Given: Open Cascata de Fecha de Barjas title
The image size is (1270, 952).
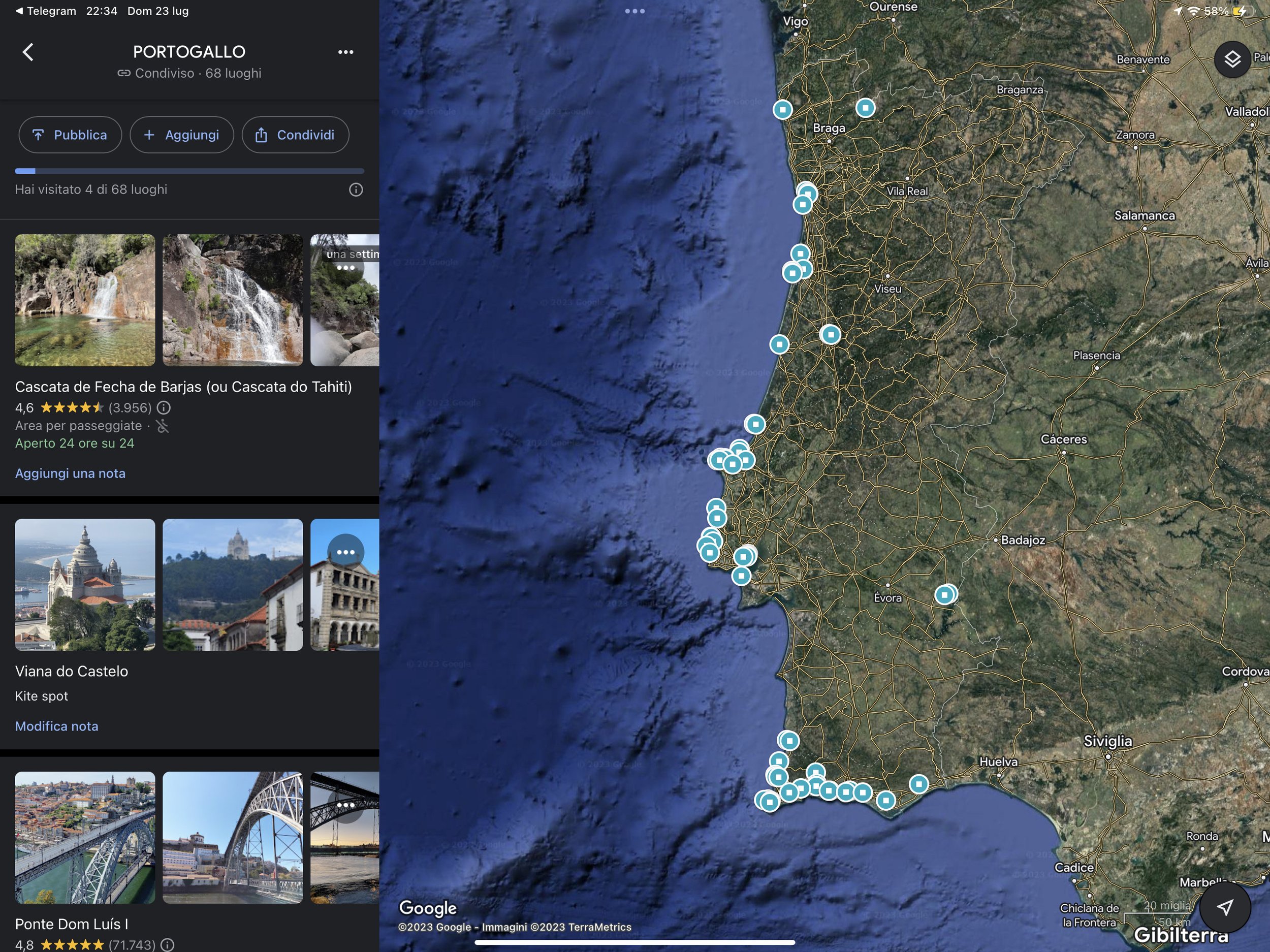Looking at the screenshot, I should [183, 387].
